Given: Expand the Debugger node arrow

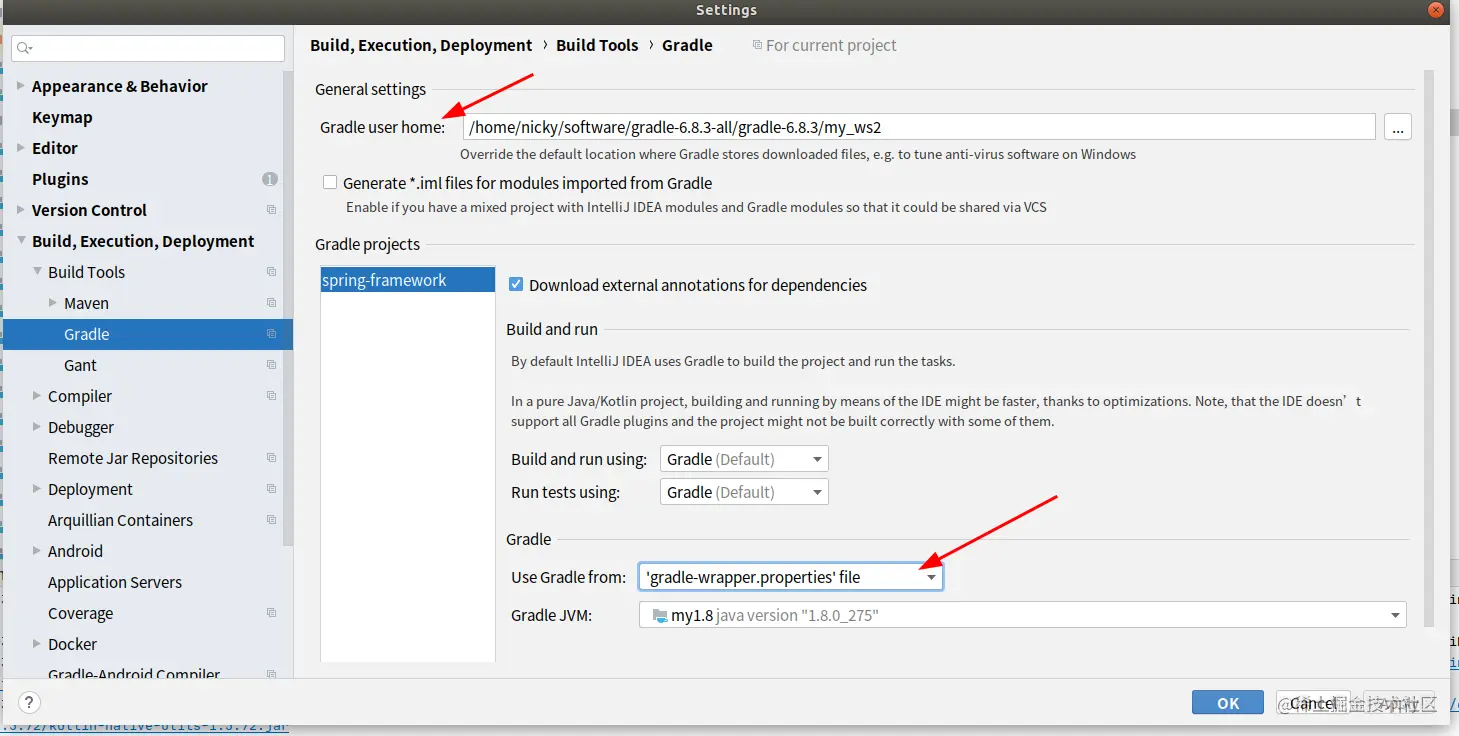Looking at the screenshot, I should [37, 427].
